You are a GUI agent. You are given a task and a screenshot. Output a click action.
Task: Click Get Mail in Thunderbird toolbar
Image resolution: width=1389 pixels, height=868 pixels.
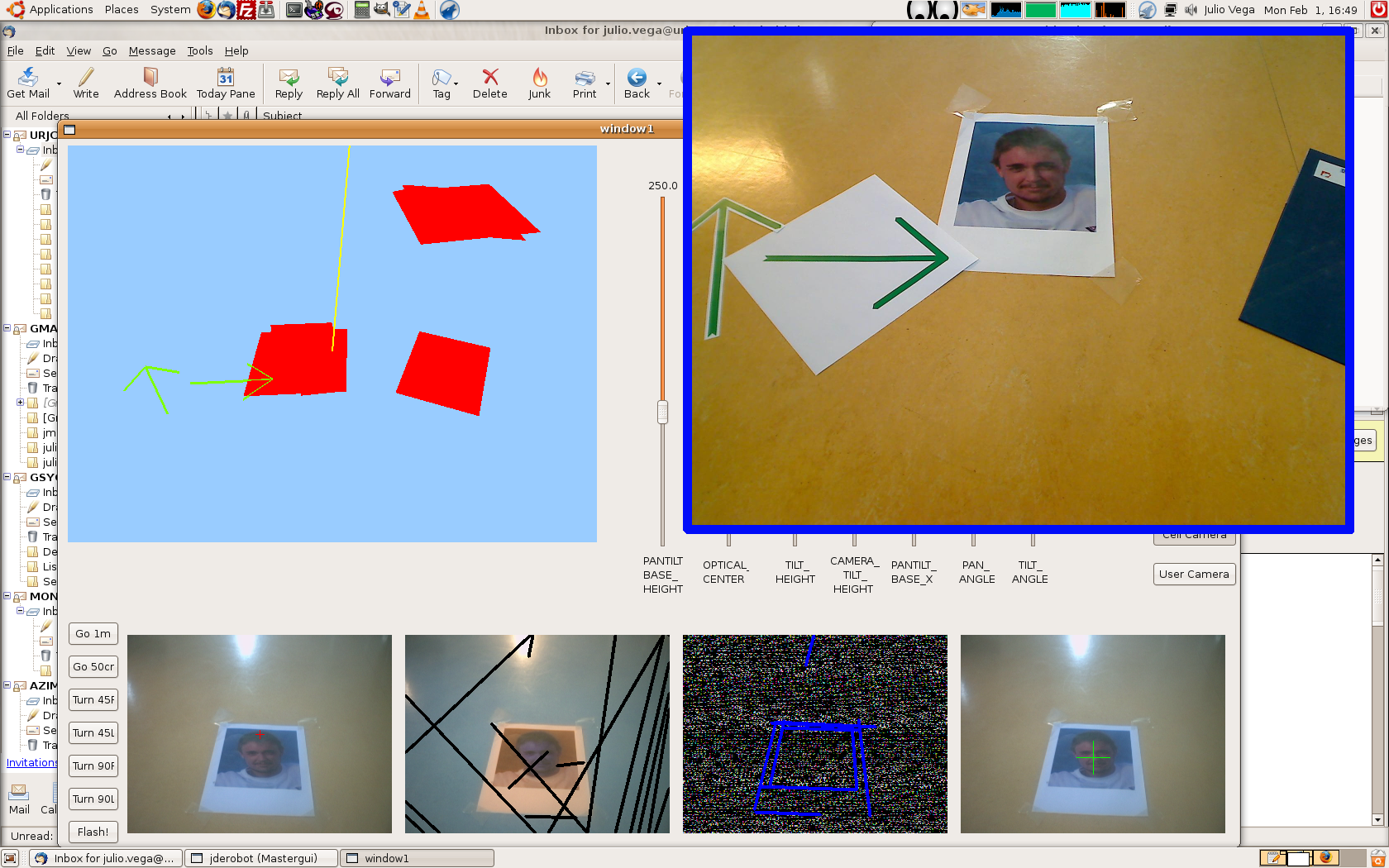point(28,83)
